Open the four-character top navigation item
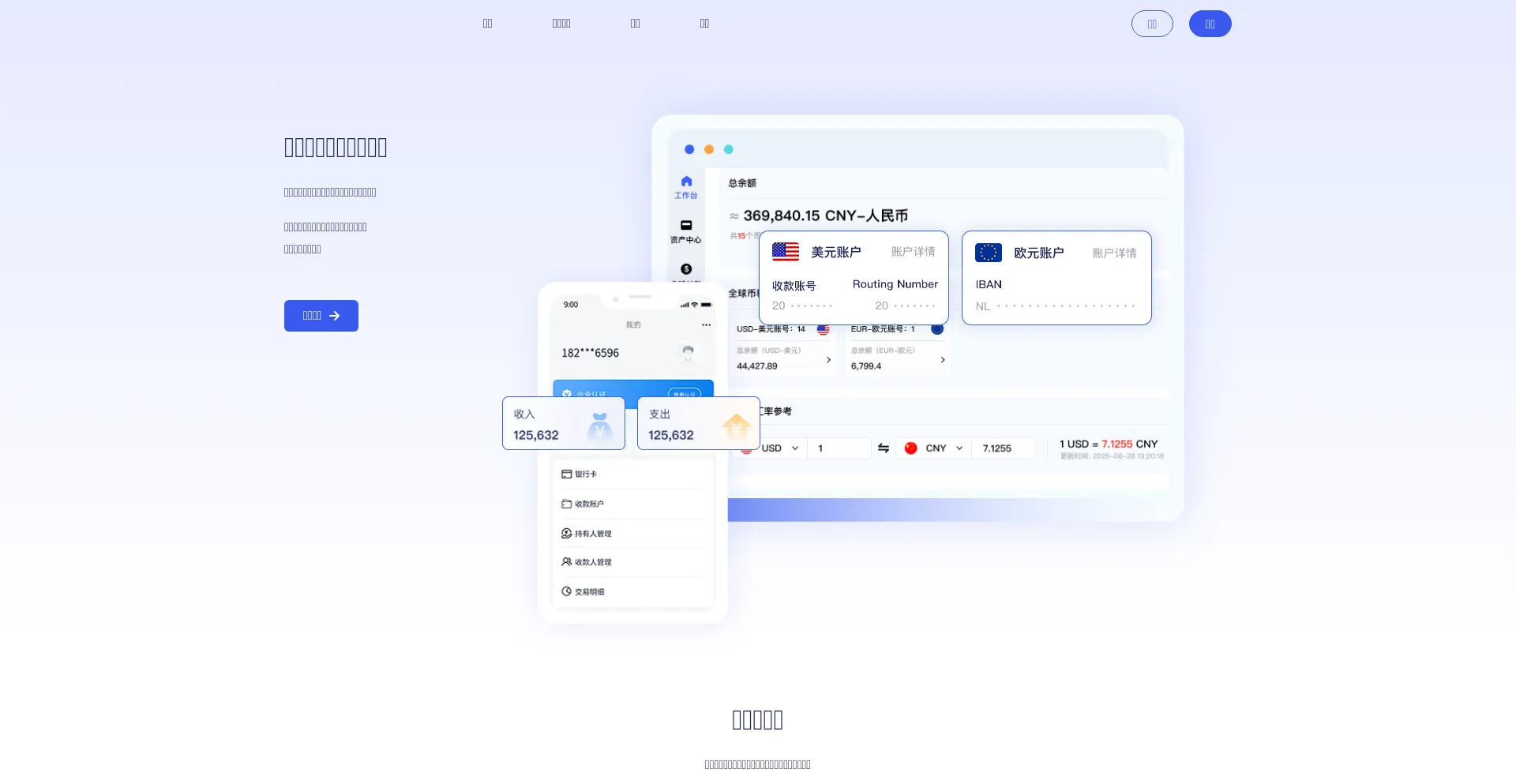 tap(561, 24)
